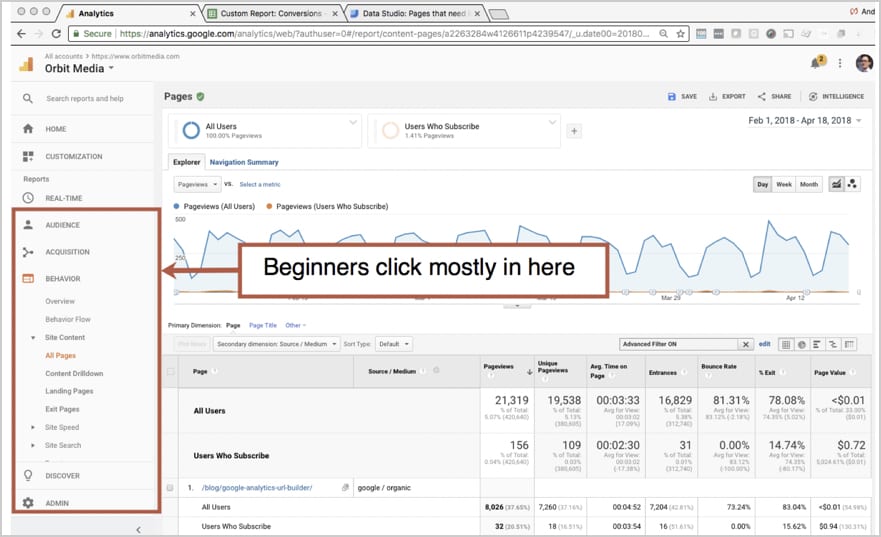The width and height of the screenshot is (881, 537).
Task: Expand the Site Search tree item
Action: pyautogui.click(x=33, y=445)
